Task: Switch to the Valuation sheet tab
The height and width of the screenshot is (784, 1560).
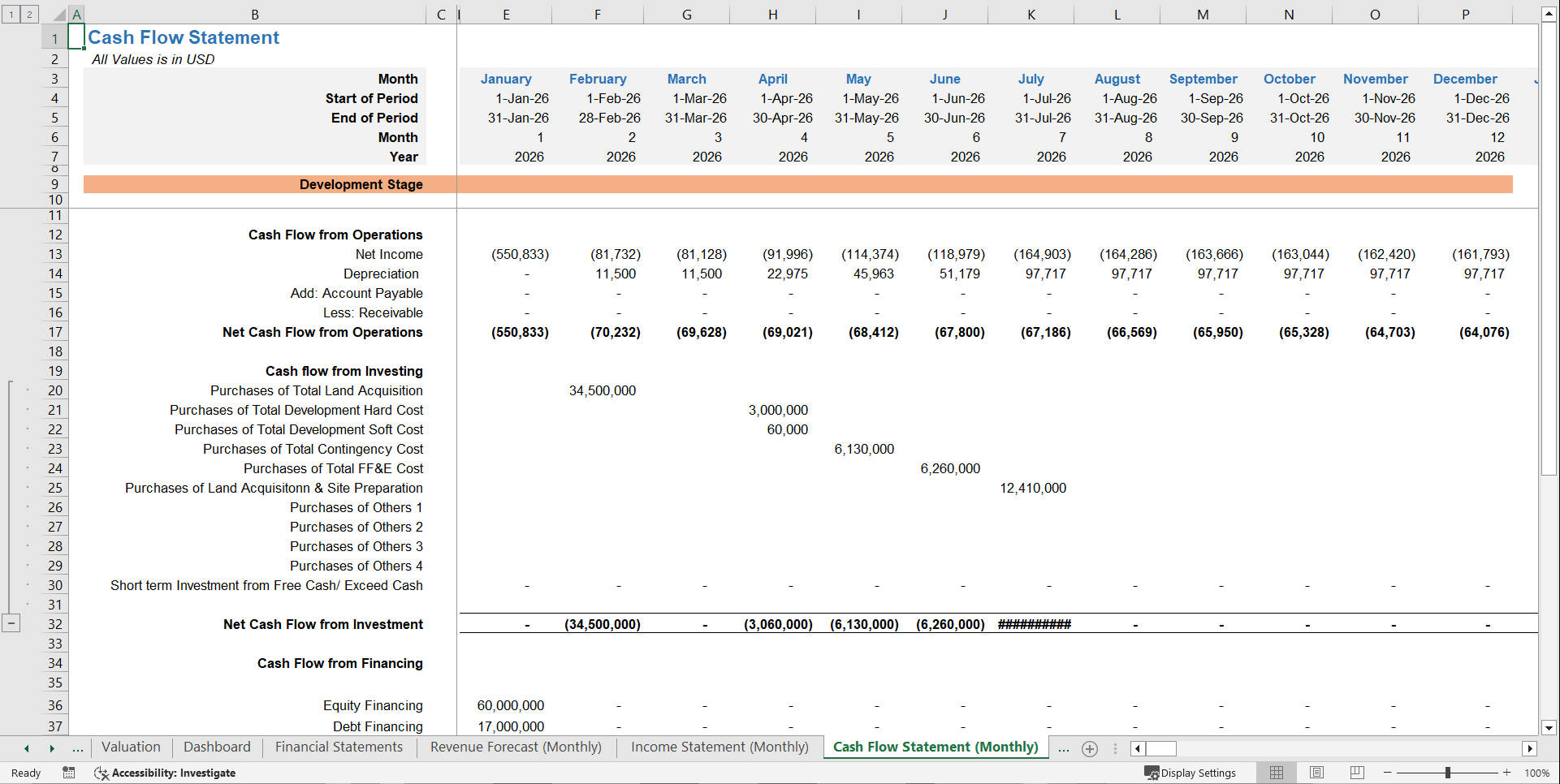Action: tap(131, 747)
